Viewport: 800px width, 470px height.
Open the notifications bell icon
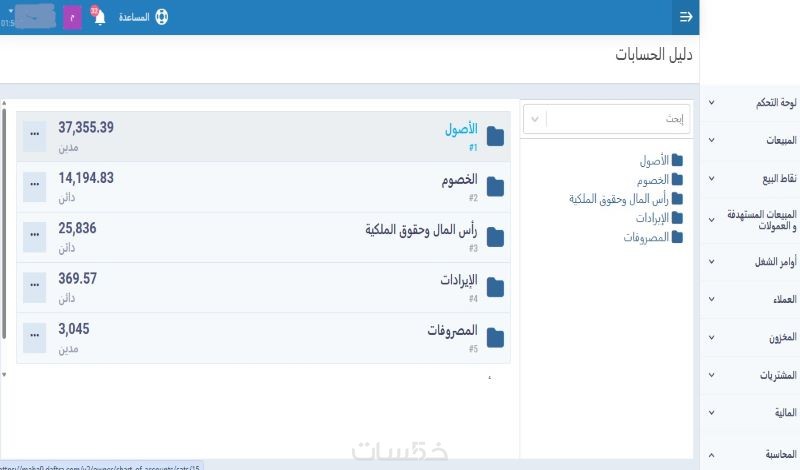click(x=99, y=17)
